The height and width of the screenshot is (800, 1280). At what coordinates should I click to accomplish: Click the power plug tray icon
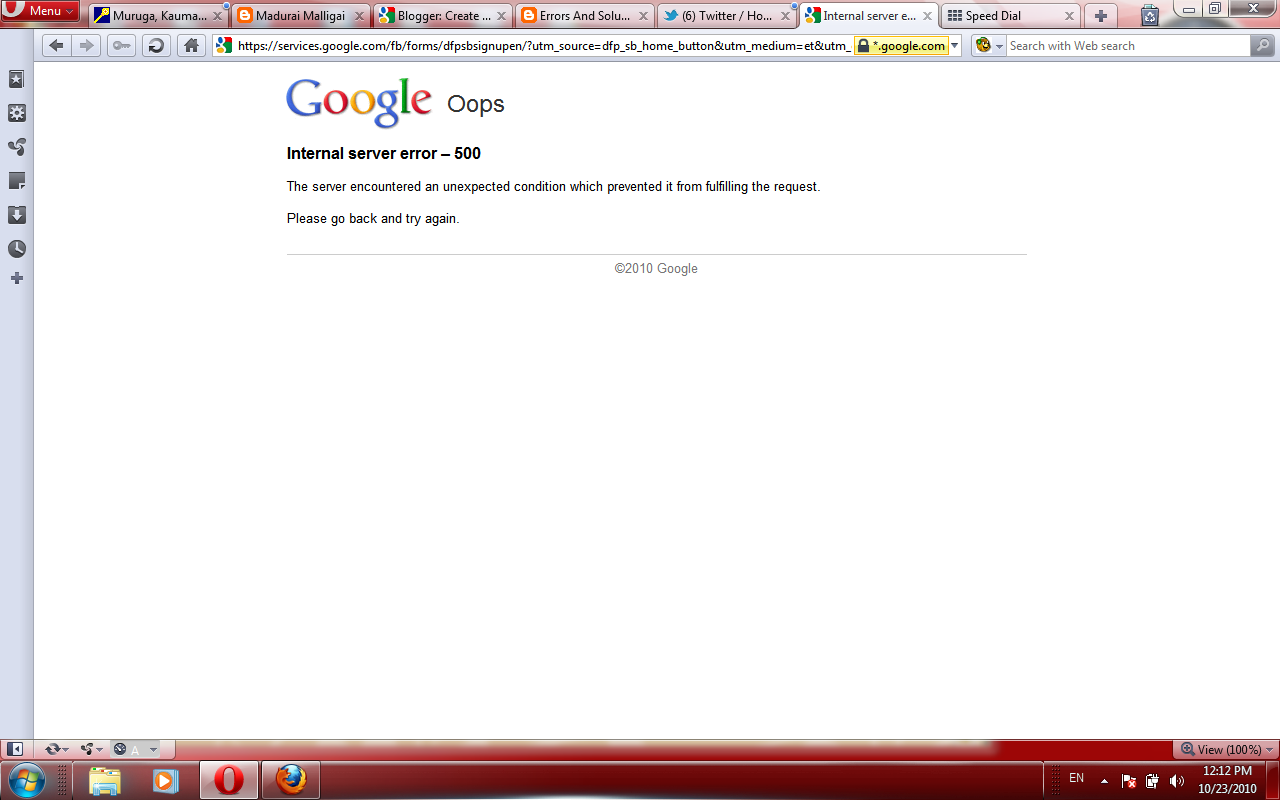1153,780
